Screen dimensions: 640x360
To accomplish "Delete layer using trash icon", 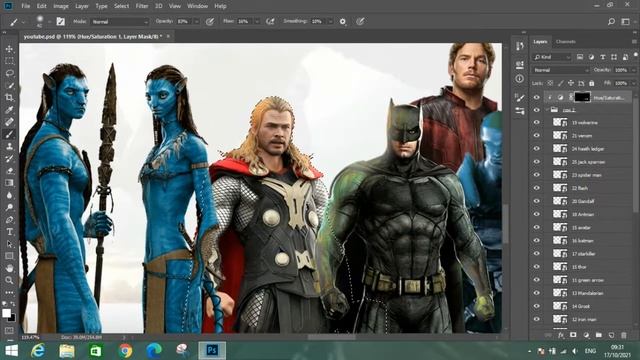I will pos(624,335).
